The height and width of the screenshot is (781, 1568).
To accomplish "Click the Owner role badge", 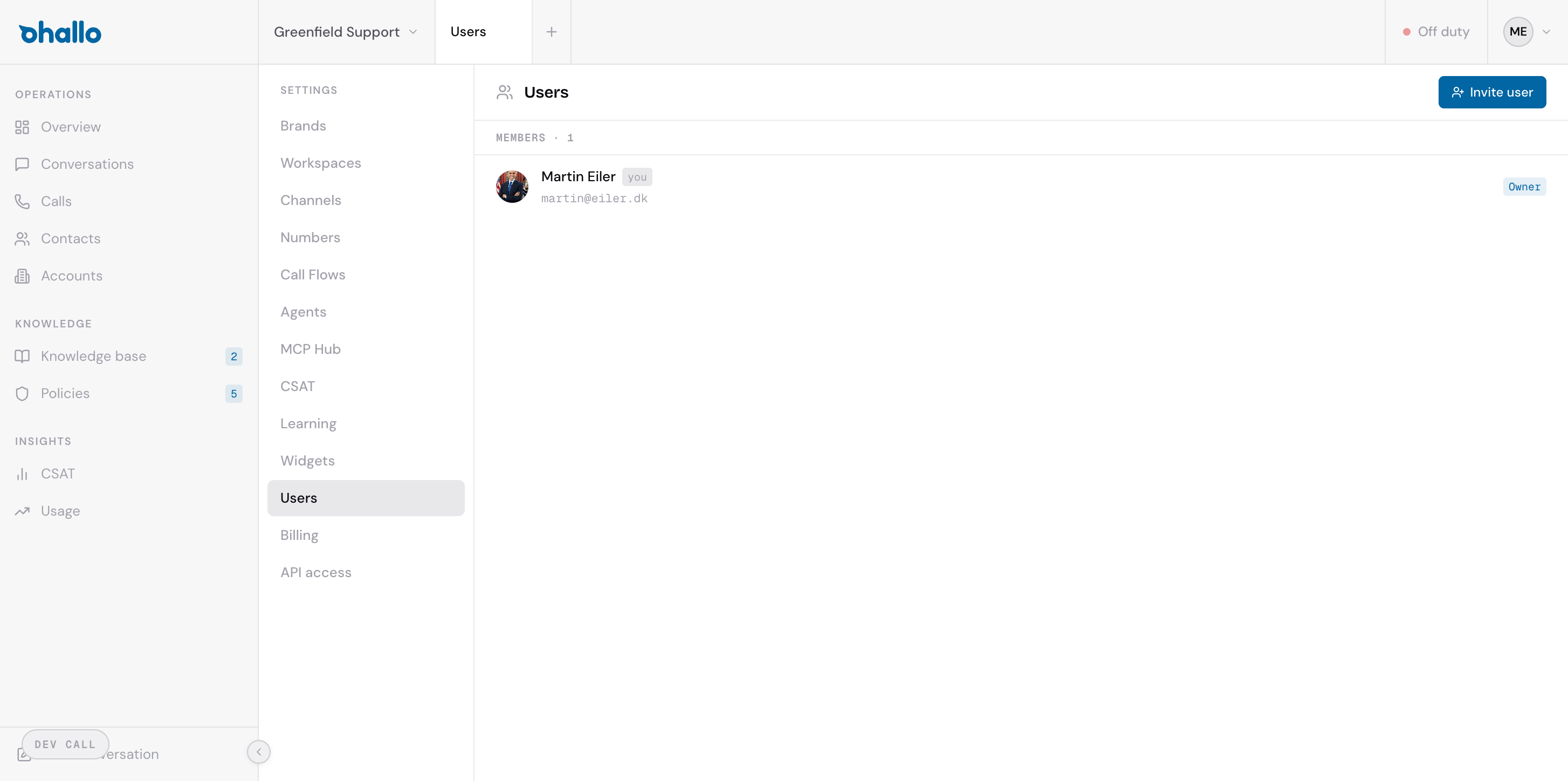I will [x=1524, y=186].
